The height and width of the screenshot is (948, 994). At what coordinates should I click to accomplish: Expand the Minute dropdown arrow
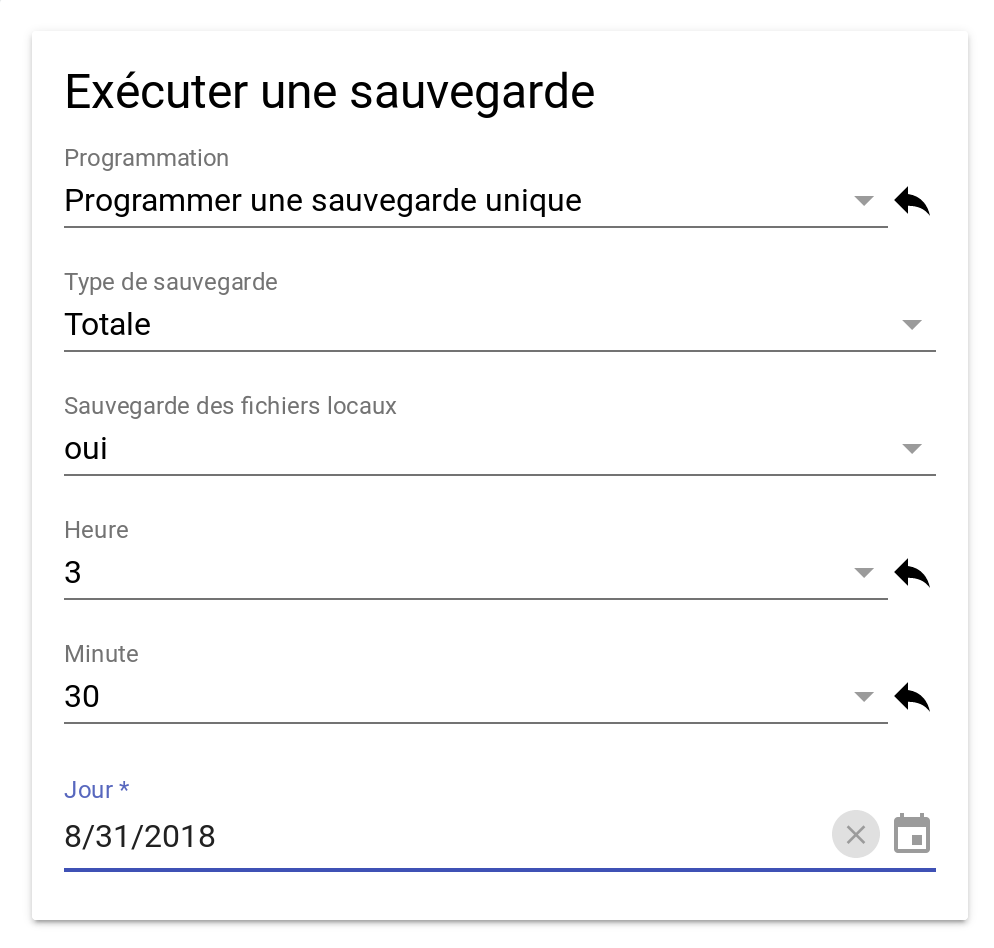[864, 697]
